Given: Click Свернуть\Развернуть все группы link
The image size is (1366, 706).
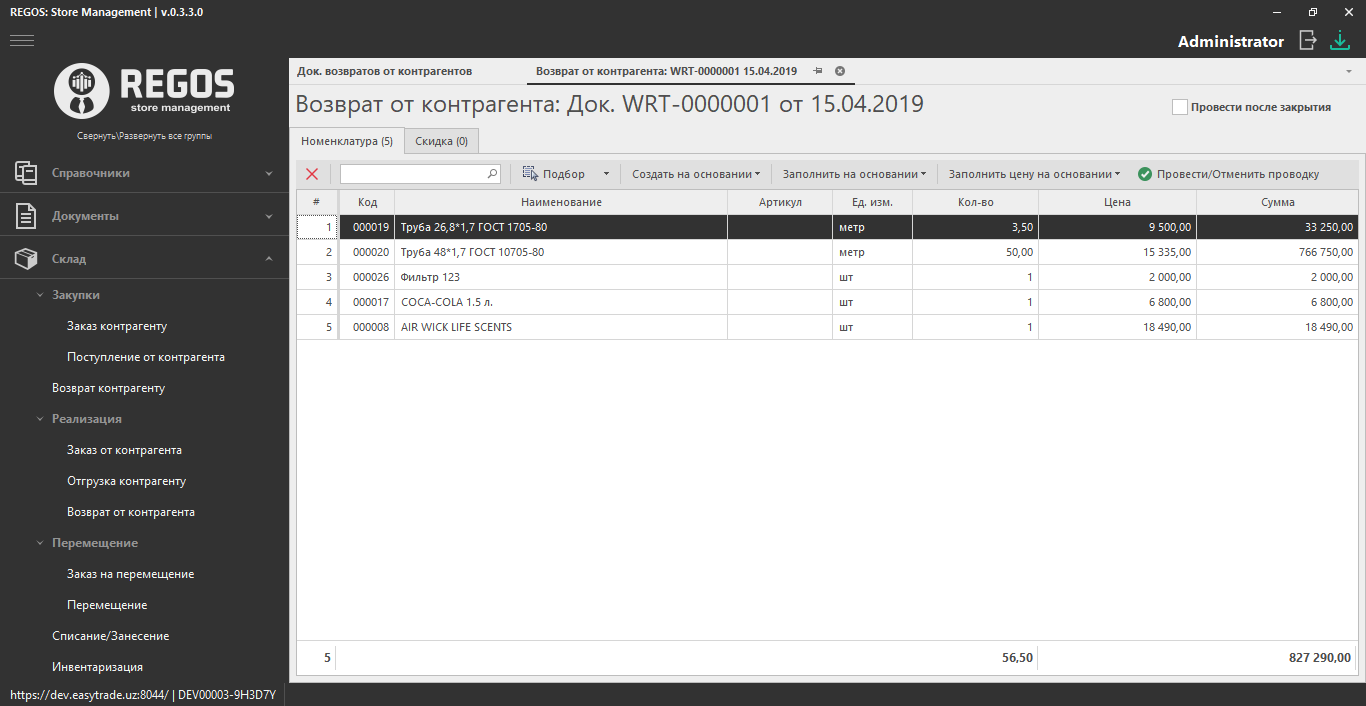Looking at the screenshot, I should click(x=144, y=136).
